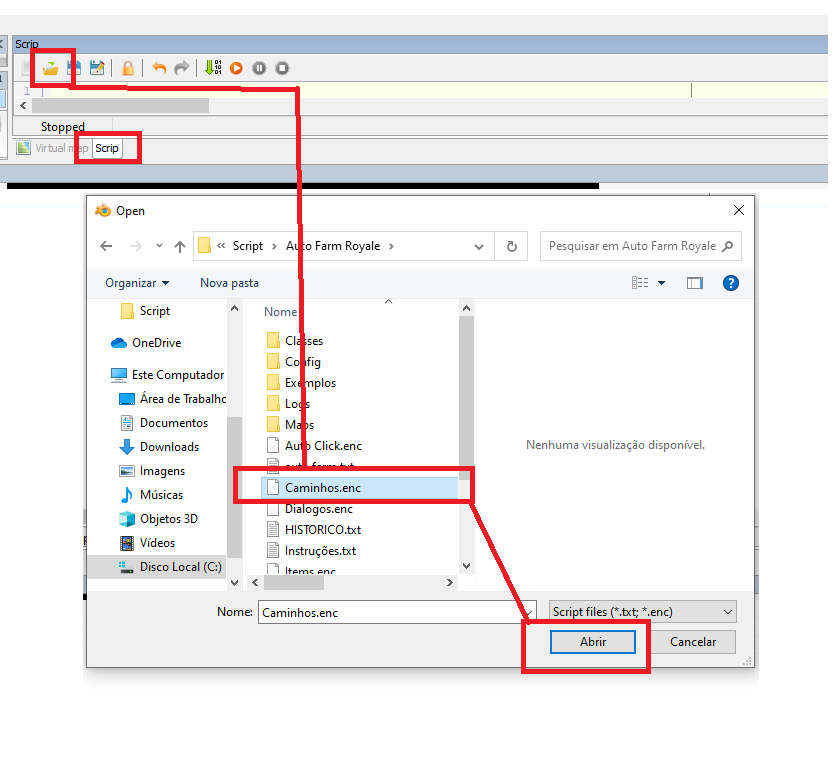Click the Pesquisar em Auto Farm Royale field
This screenshot has height=768, width=838.
[632, 246]
